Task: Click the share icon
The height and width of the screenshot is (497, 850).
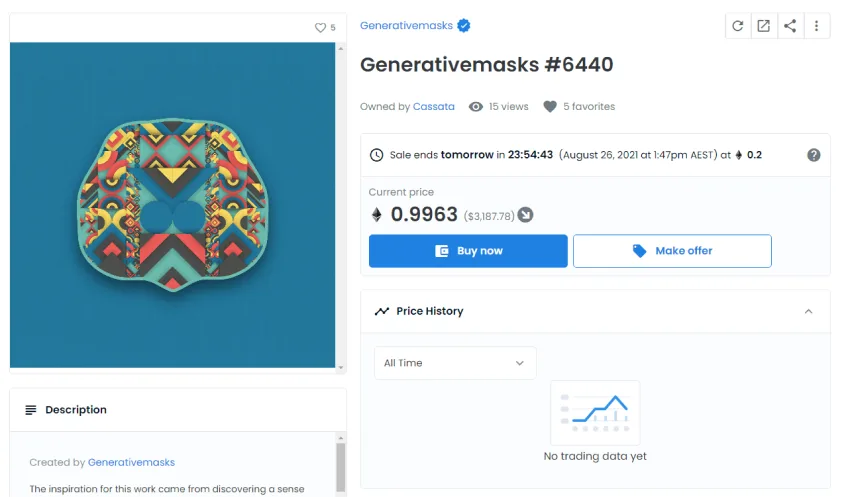Action: pyautogui.click(x=790, y=26)
